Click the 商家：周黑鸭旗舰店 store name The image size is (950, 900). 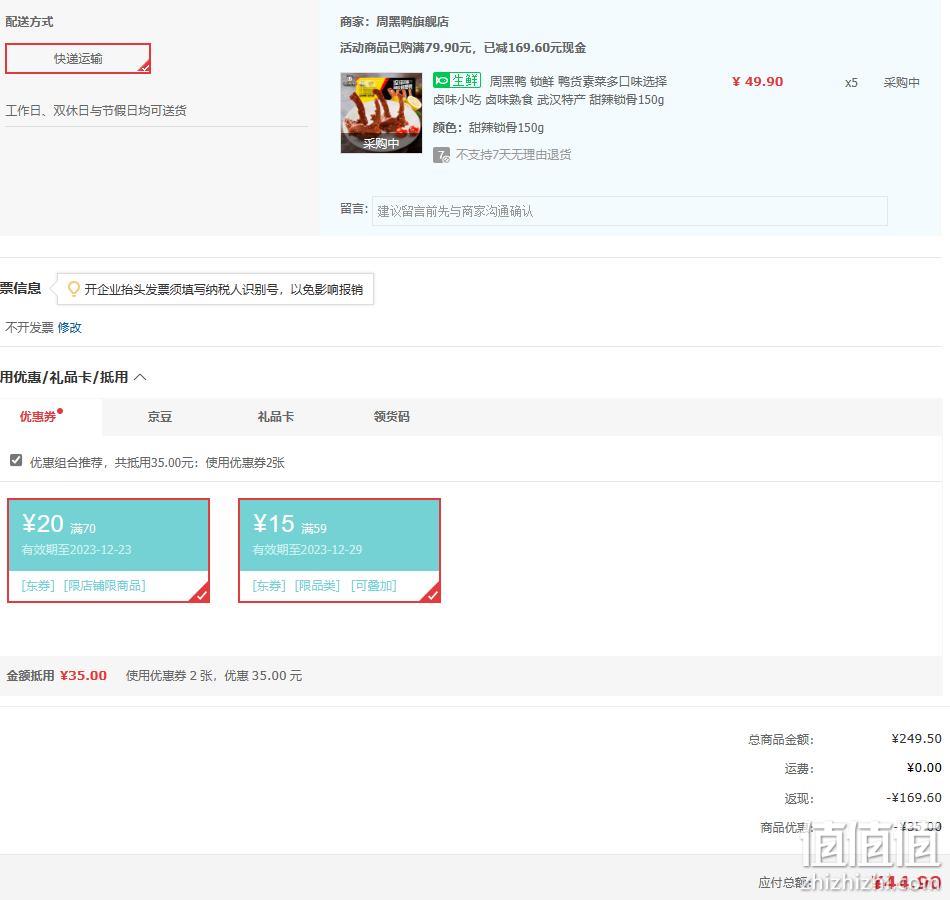pos(394,22)
